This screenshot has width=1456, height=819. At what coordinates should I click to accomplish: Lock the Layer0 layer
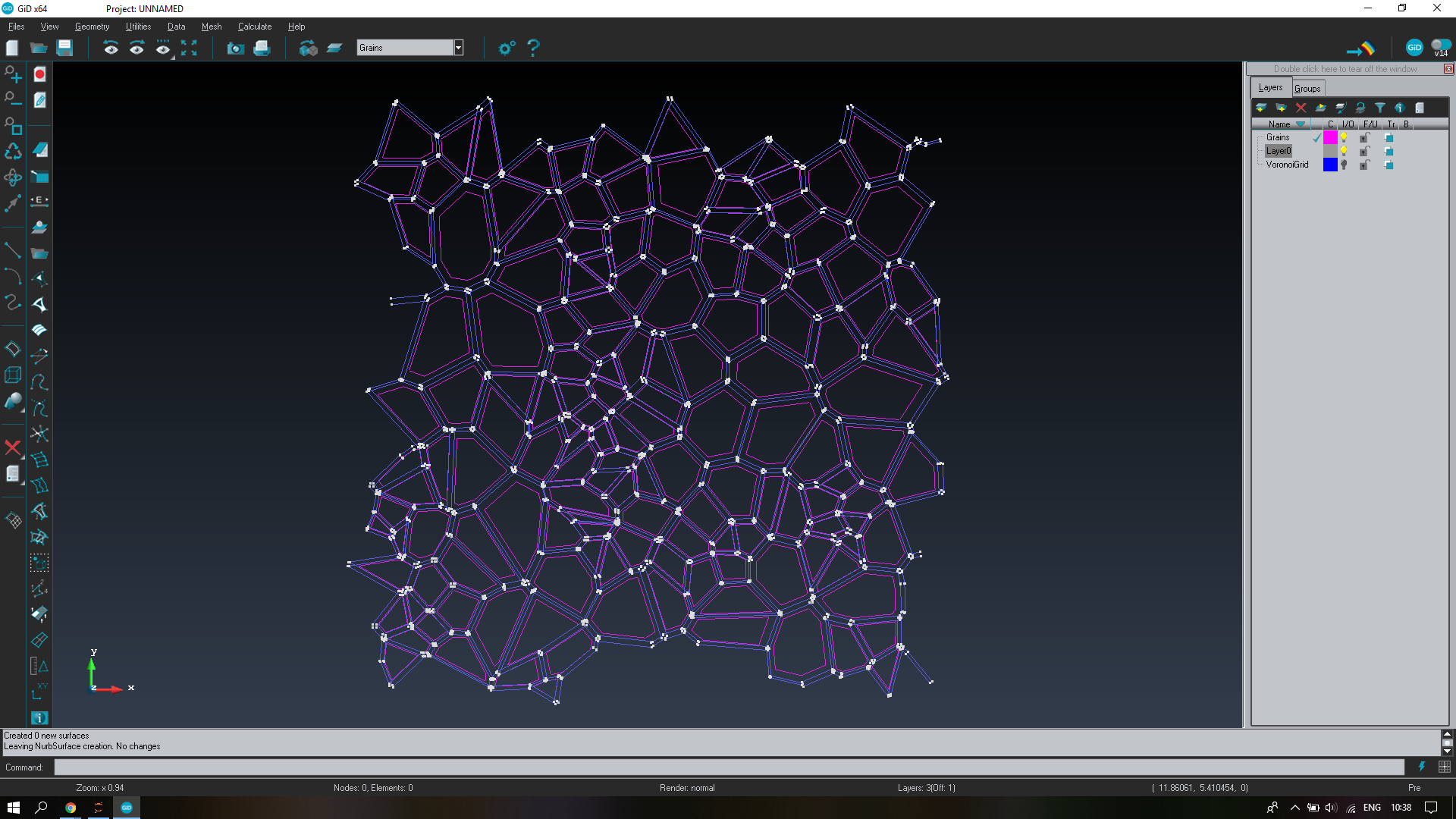click(x=1364, y=151)
